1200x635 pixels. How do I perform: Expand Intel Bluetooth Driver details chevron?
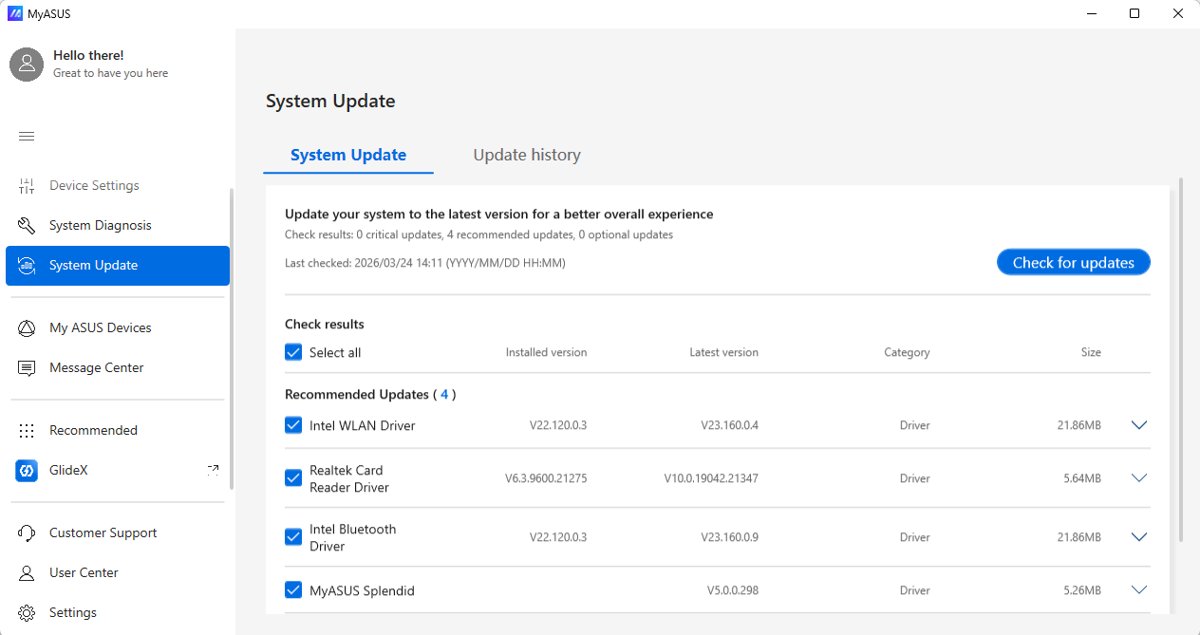click(x=1138, y=537)
